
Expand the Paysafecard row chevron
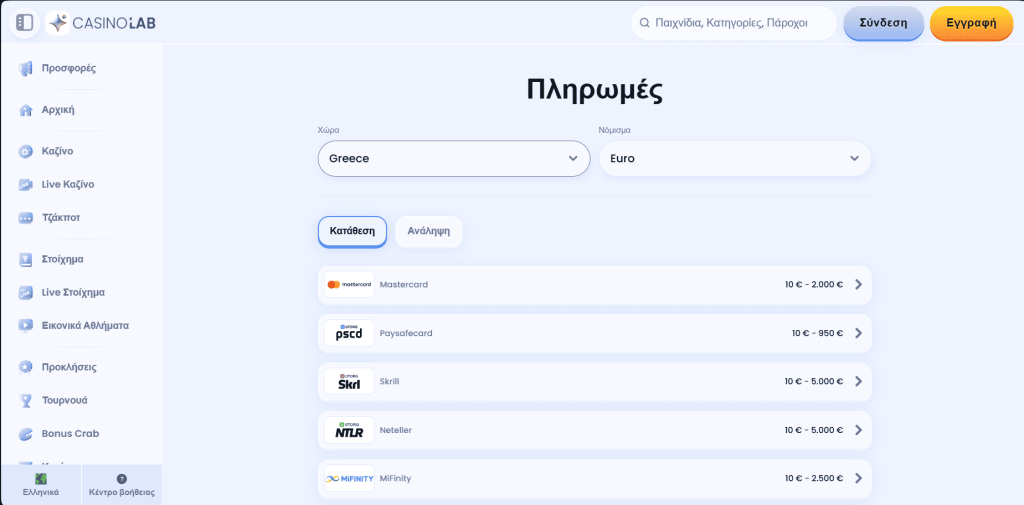point(858,333)
